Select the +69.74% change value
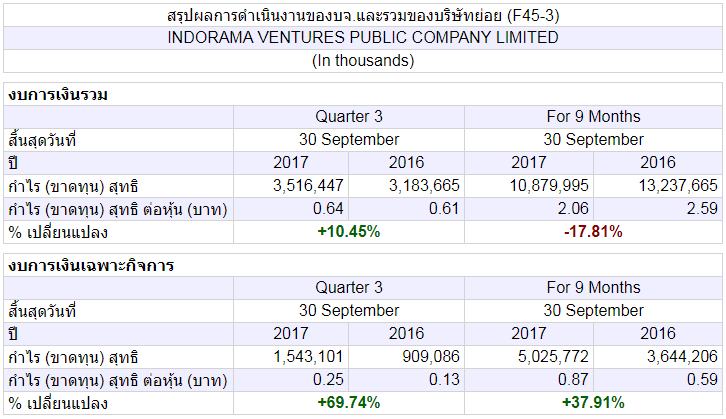The height and width of the screenshot is (419, 726). tap(349, 402)
